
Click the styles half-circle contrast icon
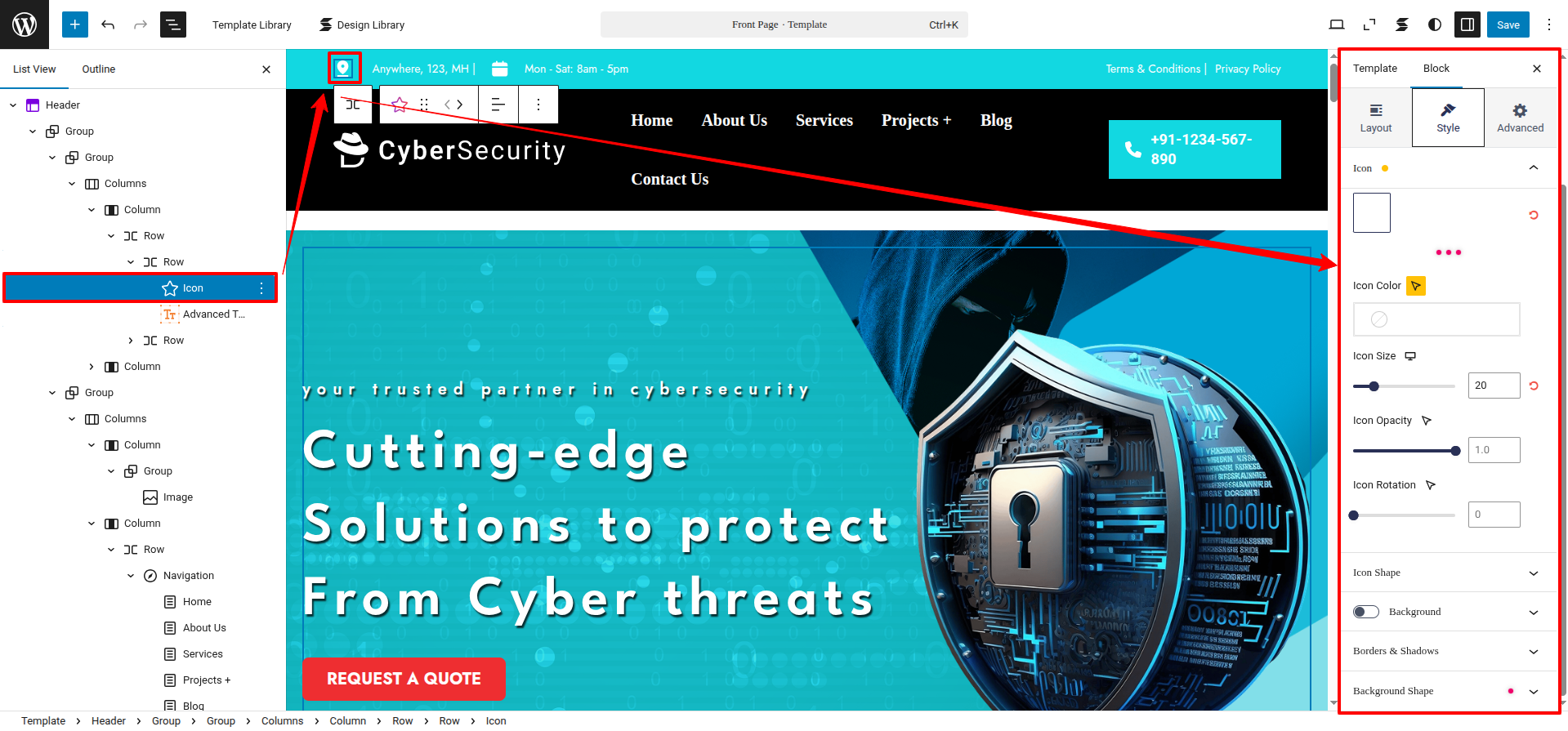tap(1435, 25)
